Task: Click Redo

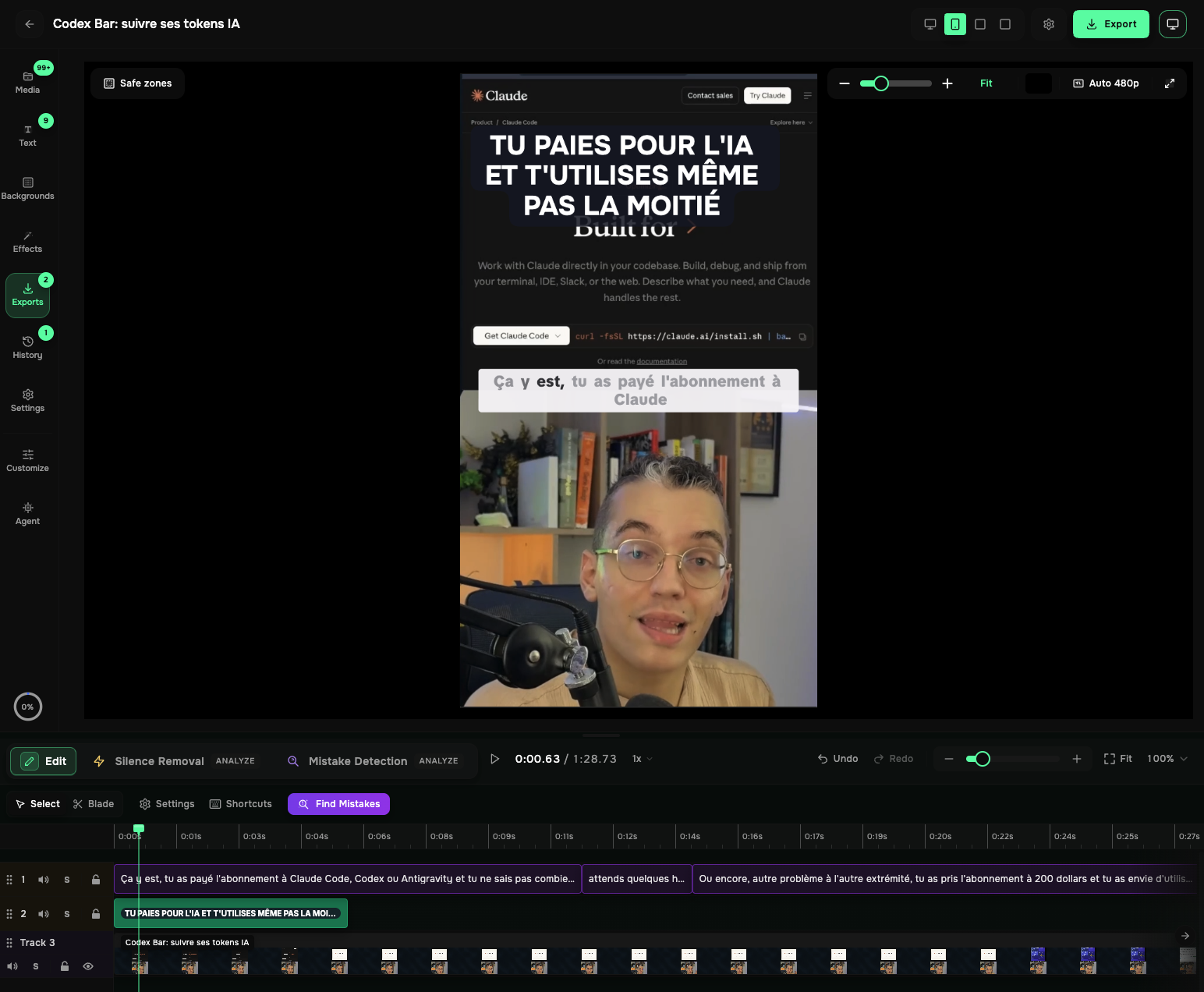Action: (894, 759)
